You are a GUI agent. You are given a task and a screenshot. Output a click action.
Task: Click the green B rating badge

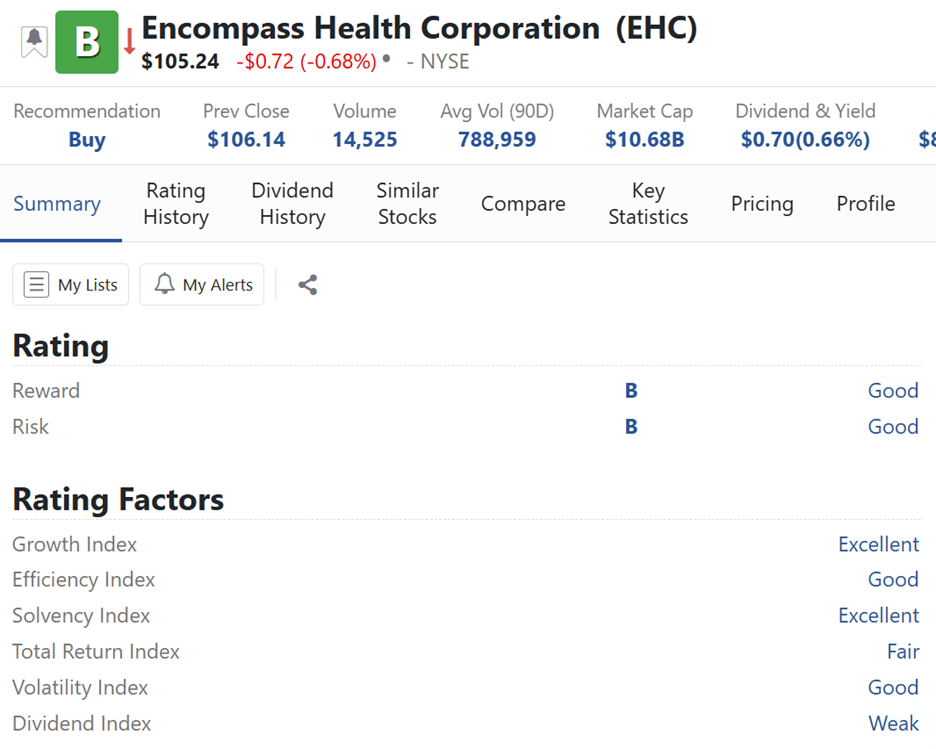87,42
